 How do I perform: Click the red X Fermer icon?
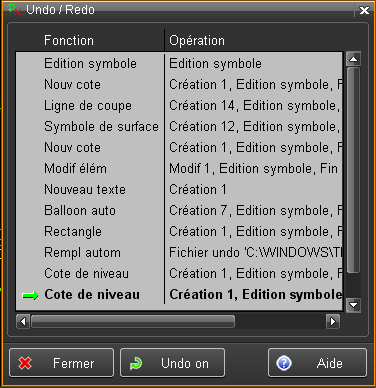(25, 363)
